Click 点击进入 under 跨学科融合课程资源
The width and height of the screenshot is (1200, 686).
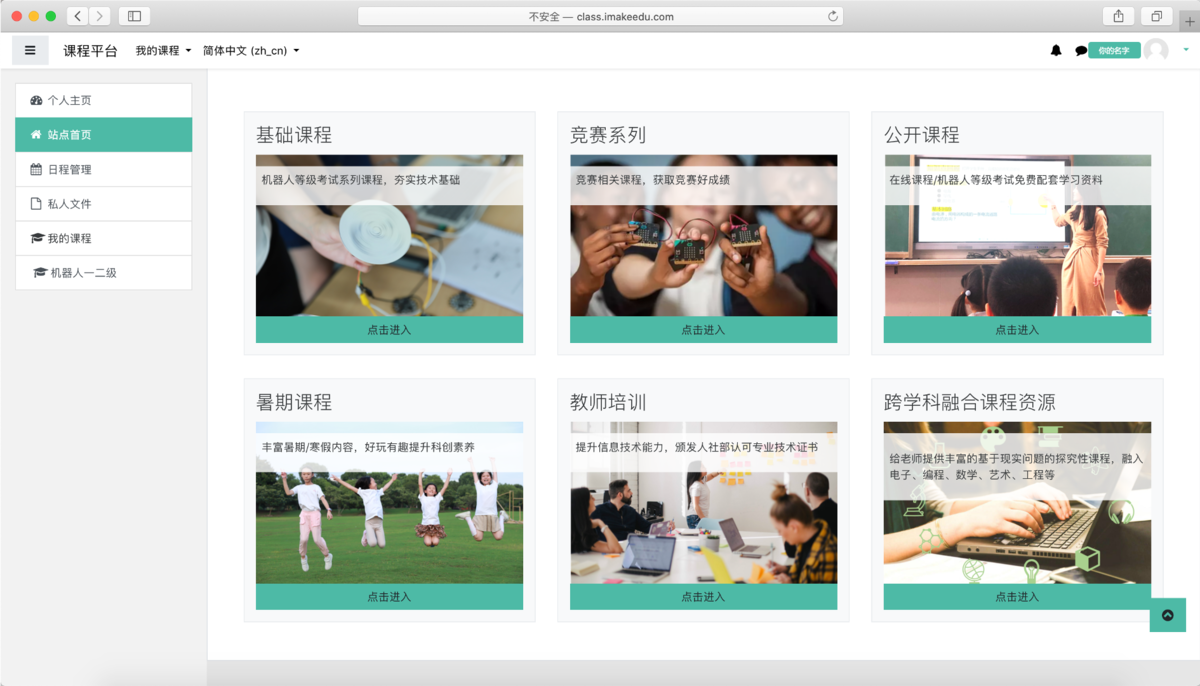coord(1017,597)
